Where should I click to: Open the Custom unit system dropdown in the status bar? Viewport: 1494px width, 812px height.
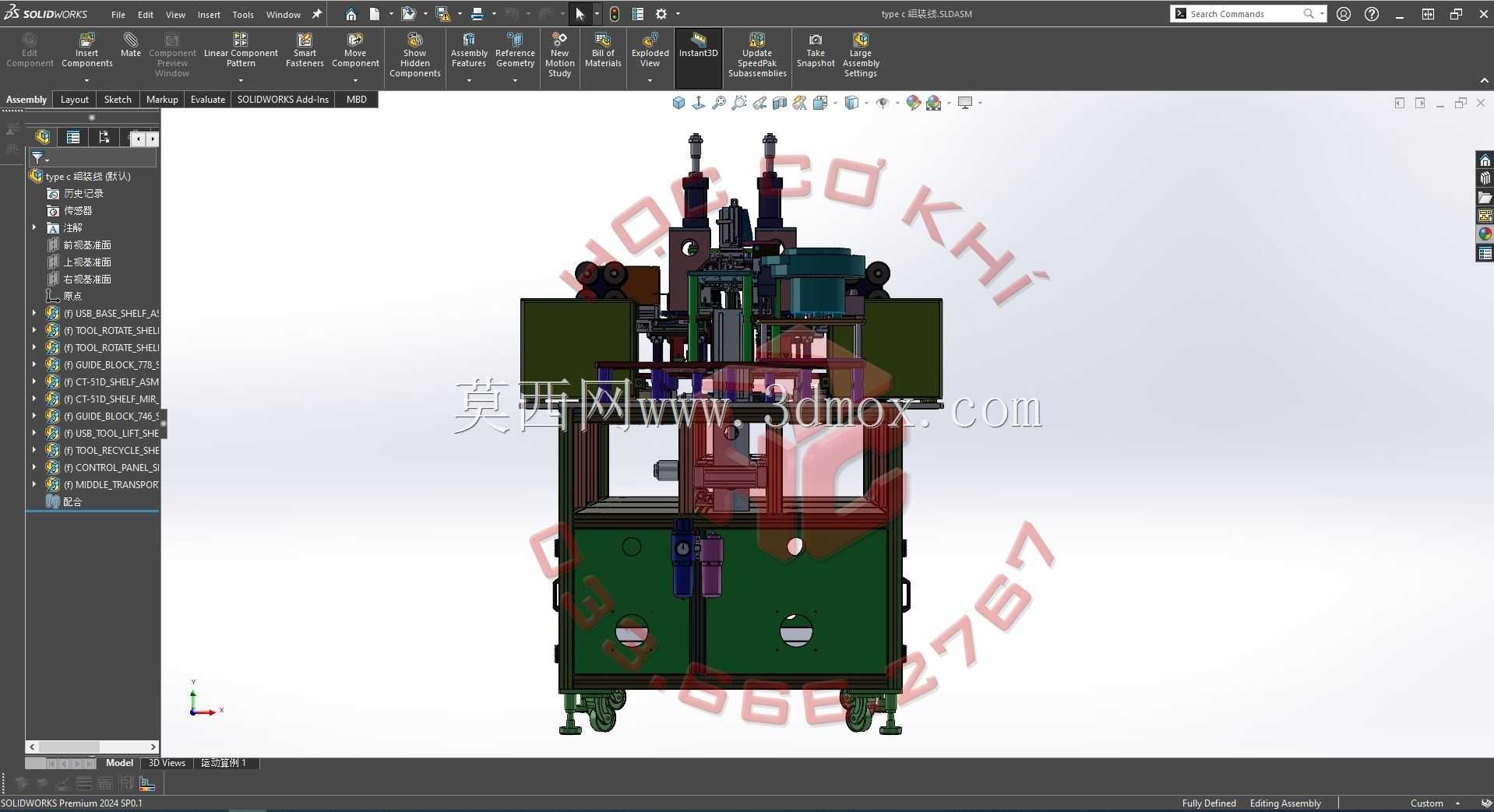[1435, 803]
